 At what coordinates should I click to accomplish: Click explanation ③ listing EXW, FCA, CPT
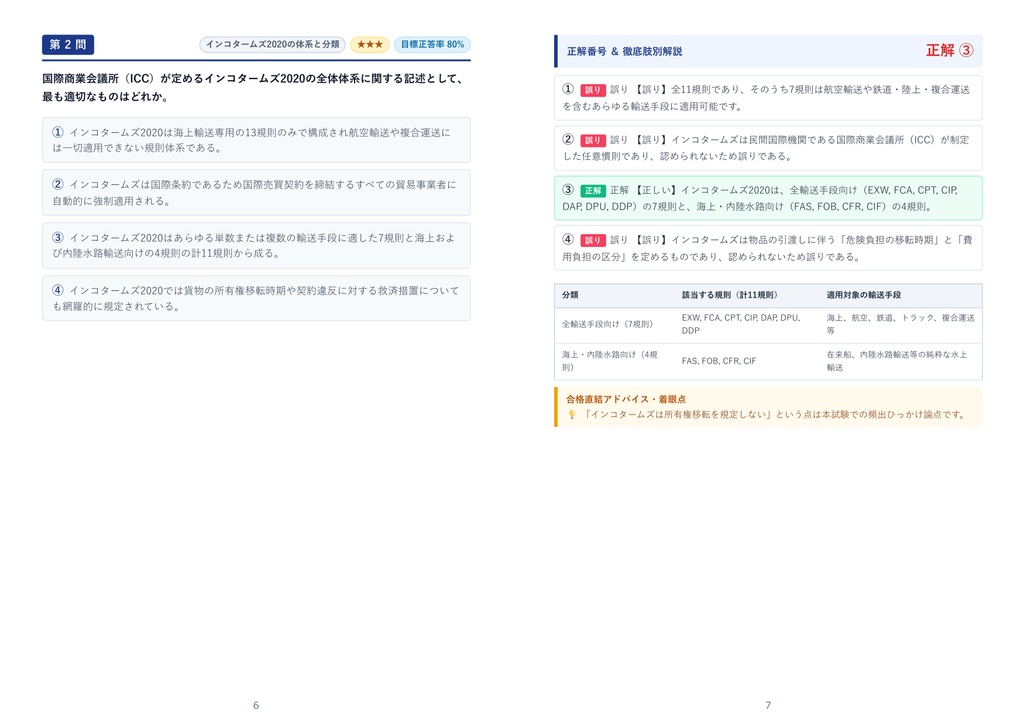point(768,198)
